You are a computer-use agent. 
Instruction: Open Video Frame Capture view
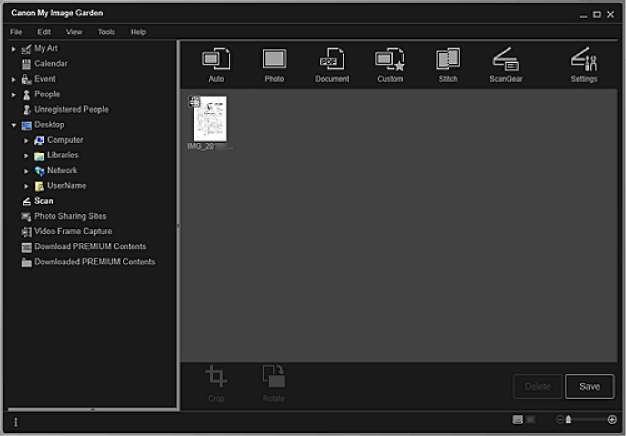click(x=73, y=231)
